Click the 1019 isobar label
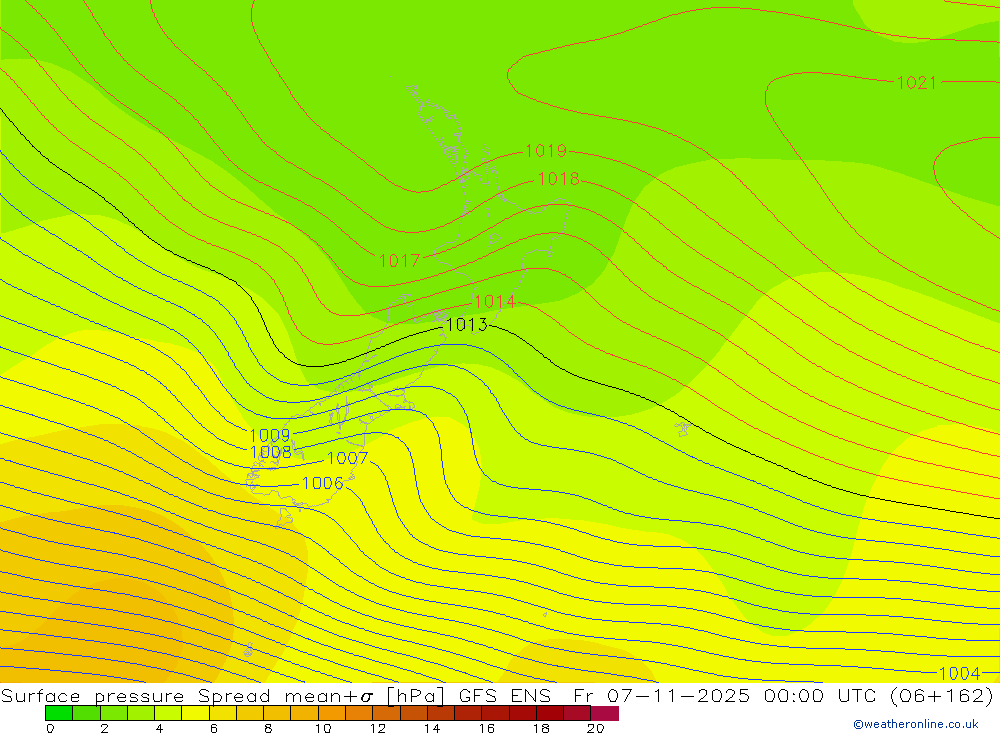The image size is (1000, 733). click(x=546, y=151)
